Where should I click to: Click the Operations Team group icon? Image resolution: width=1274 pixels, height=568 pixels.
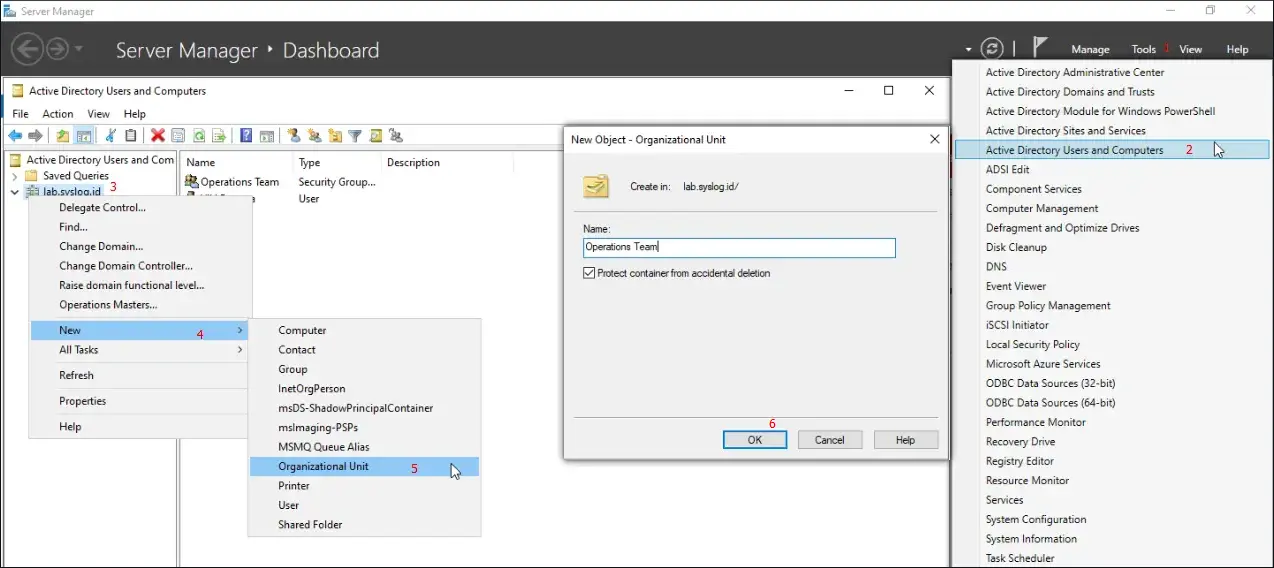192,182
